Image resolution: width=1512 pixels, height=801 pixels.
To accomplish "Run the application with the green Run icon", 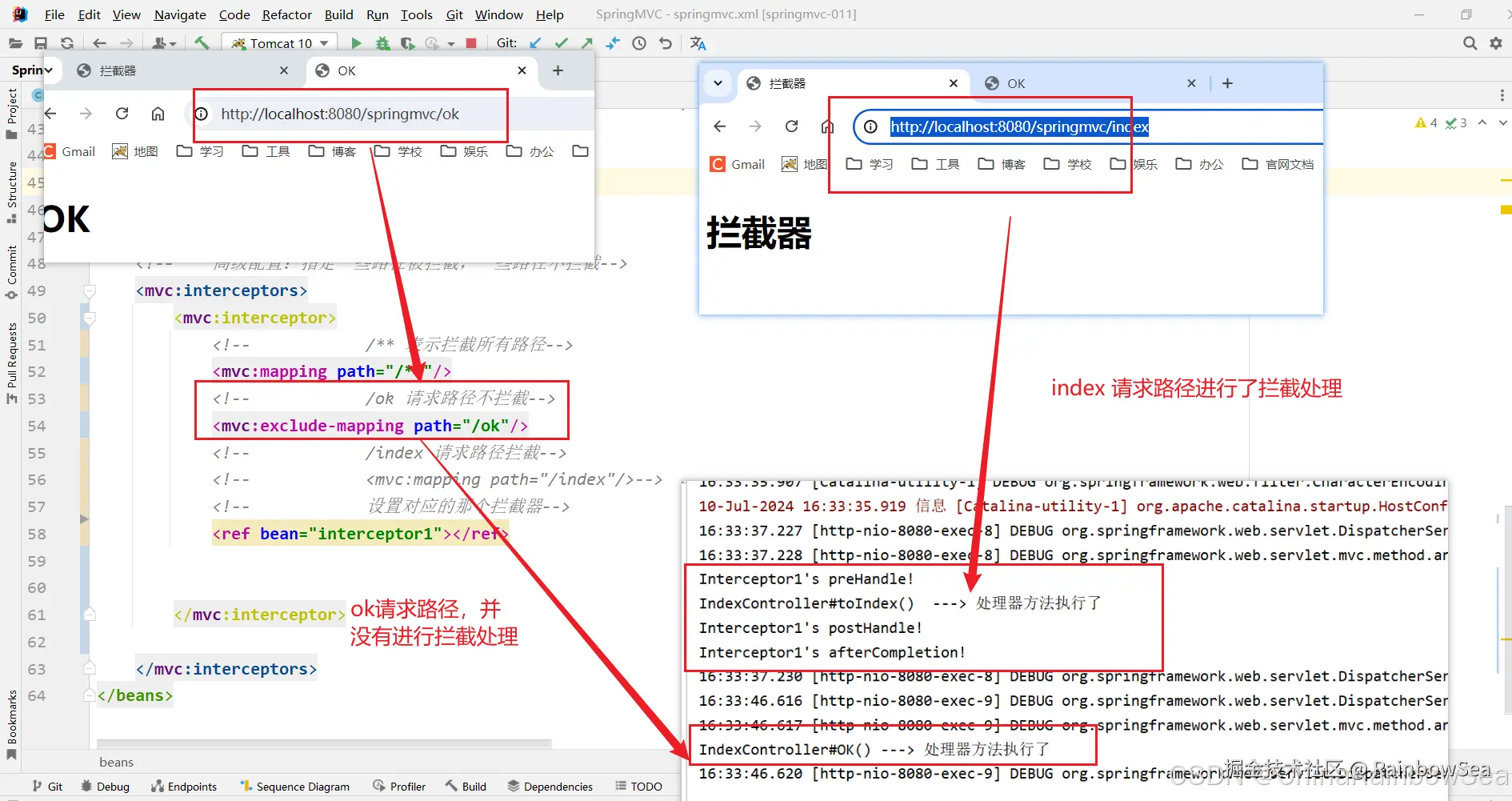I will coord(356,43).
